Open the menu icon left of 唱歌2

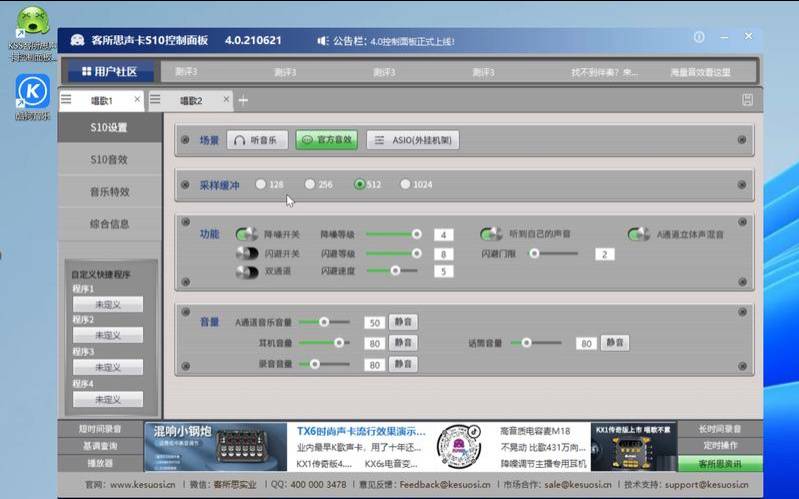(x=156, y=100)
